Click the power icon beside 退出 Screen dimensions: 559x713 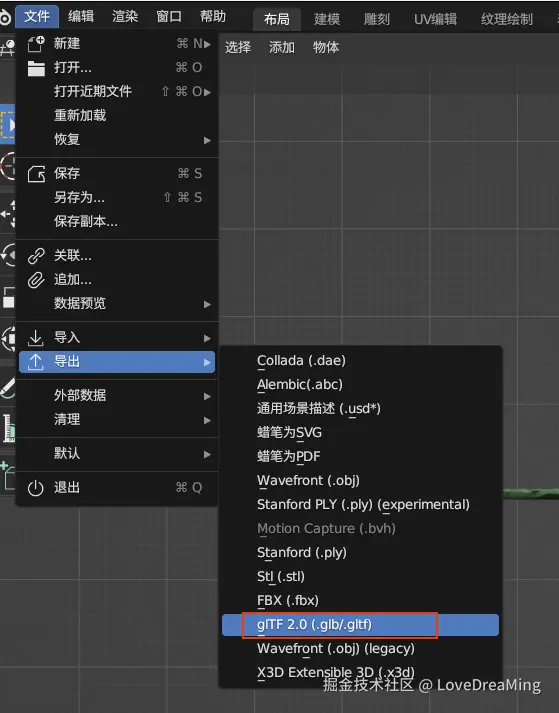click(35, 488)
